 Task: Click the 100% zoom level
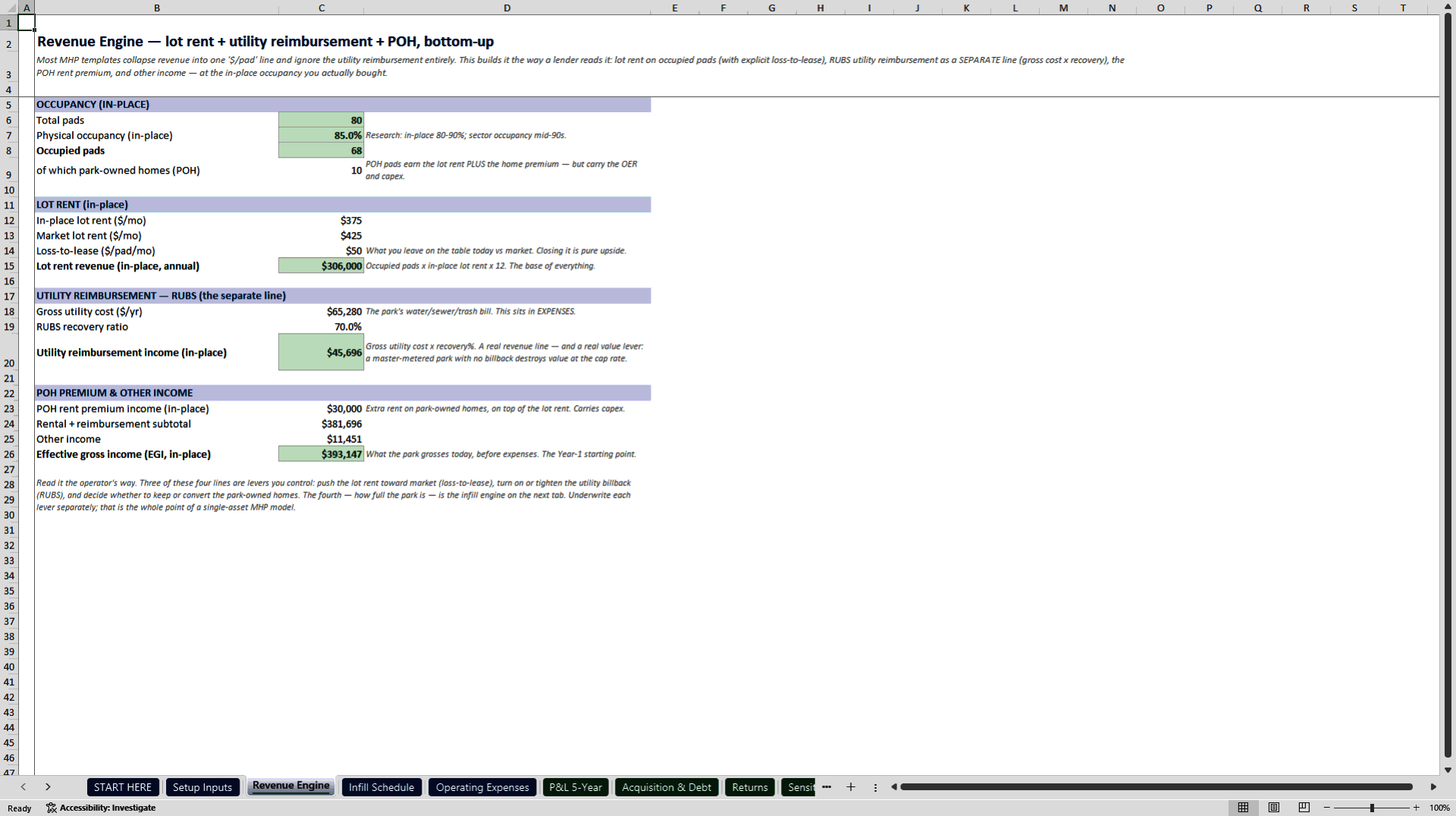[x=1439, y=808]
